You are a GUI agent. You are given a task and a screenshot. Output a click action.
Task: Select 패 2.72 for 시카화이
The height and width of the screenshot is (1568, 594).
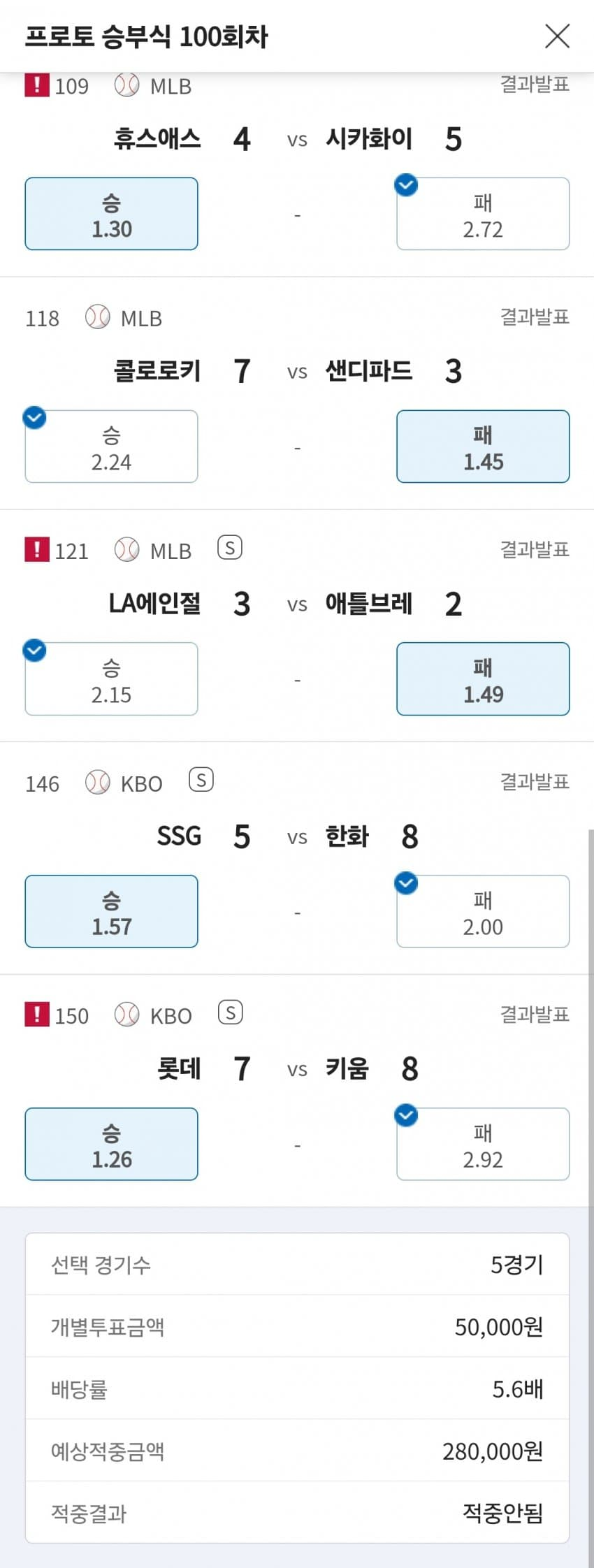(483, 214)
